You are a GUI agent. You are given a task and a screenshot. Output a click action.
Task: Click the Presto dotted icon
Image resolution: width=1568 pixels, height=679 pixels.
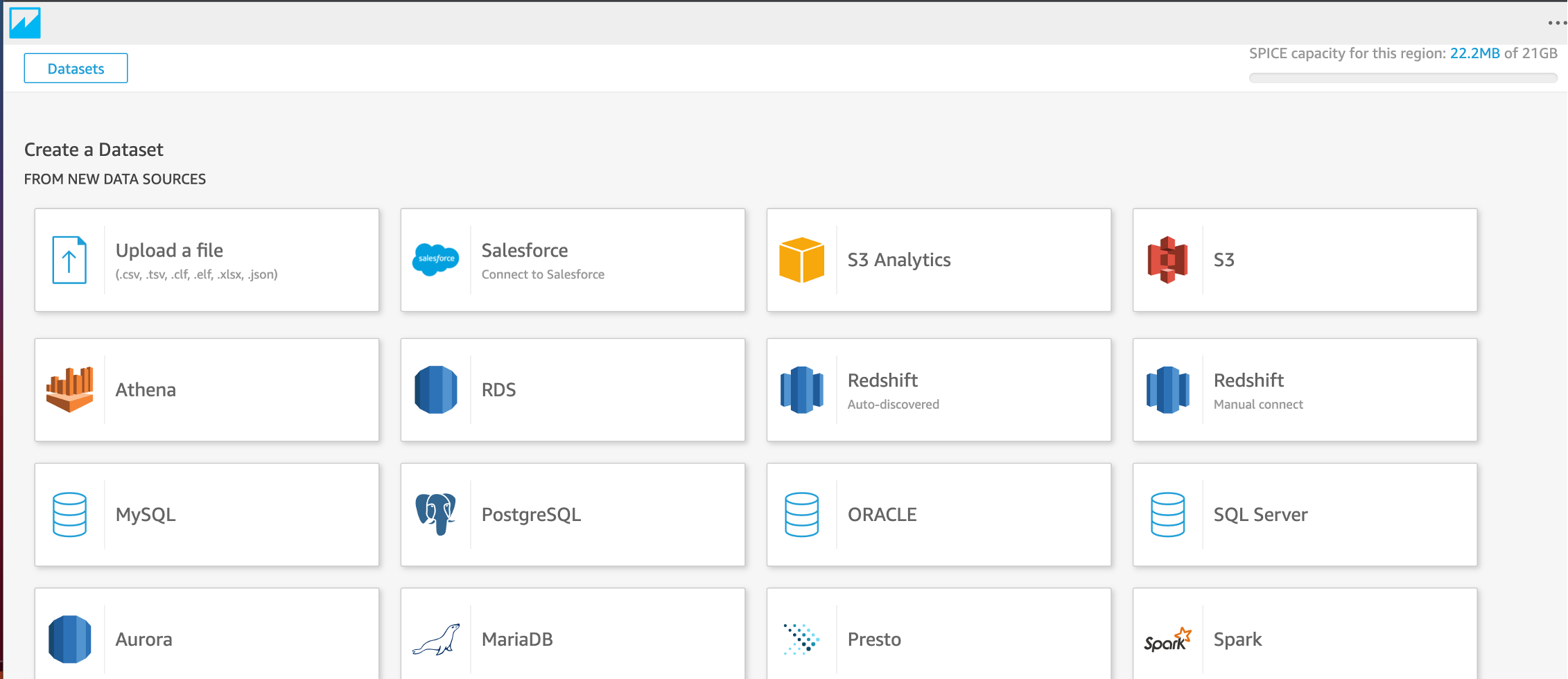pos(802,639)
